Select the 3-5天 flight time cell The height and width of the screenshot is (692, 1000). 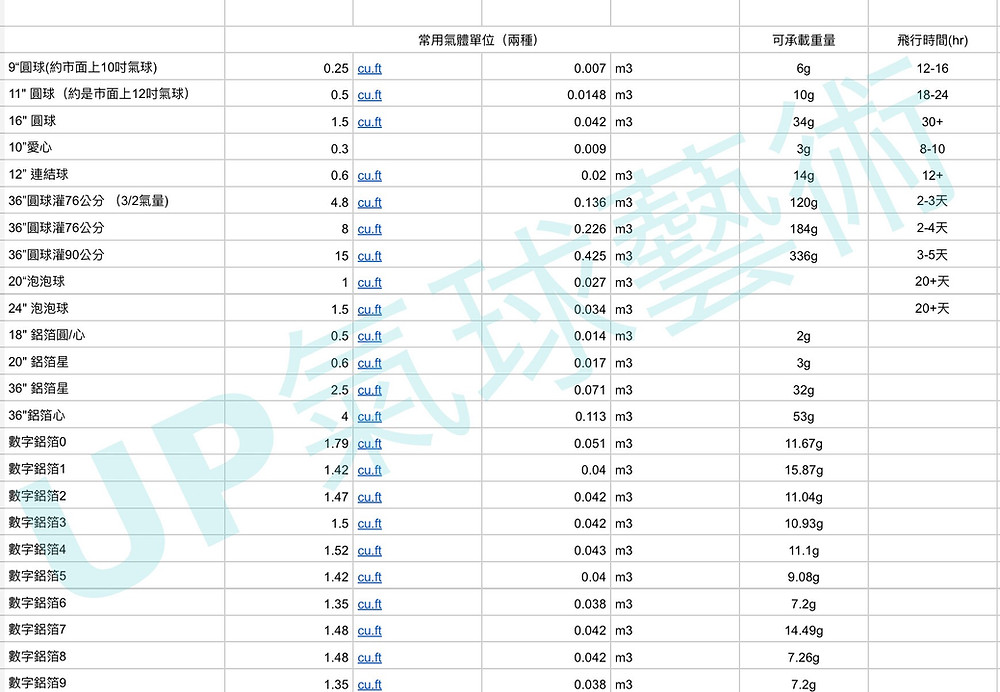(934, 254)
